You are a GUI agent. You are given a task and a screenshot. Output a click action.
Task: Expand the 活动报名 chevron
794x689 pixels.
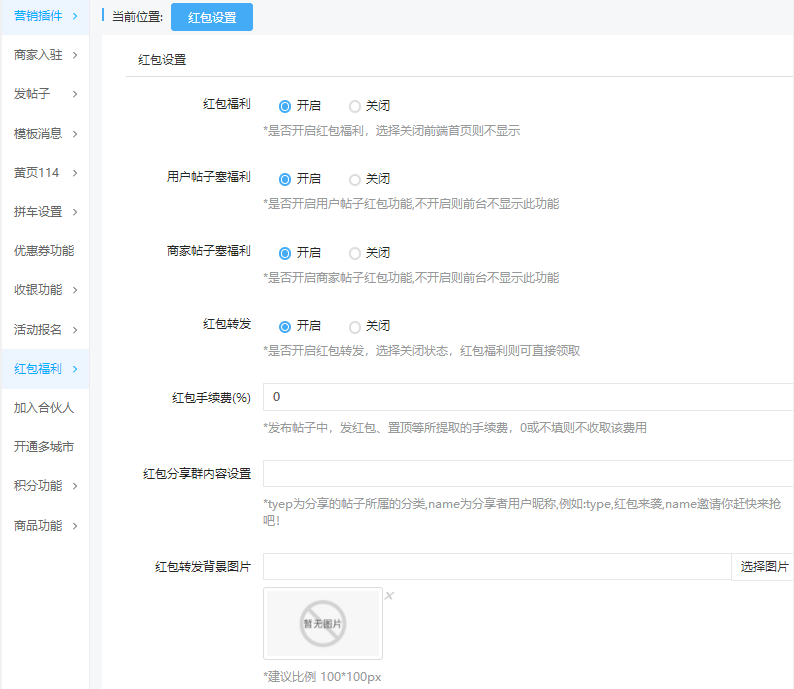(75, 330)
